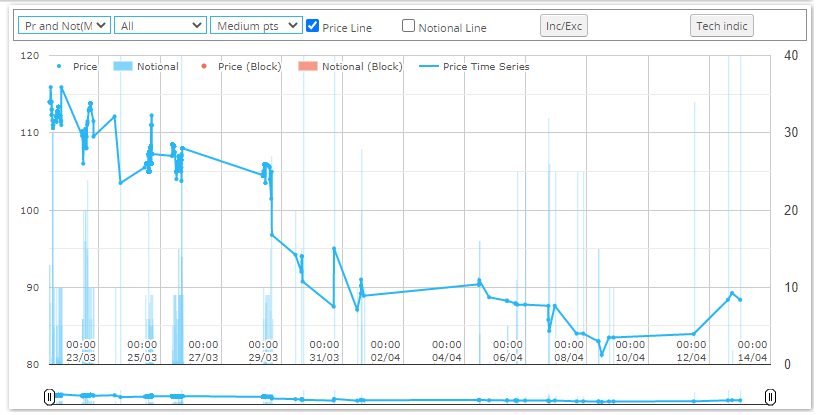Click the Tech indic button
The image size is (816, 415).
pos(722,26)
